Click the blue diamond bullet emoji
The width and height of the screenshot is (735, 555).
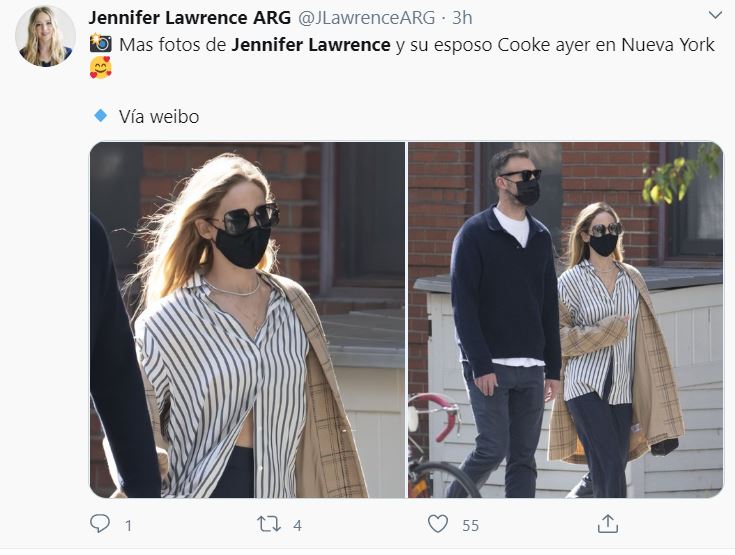click(x=100, y=115)
